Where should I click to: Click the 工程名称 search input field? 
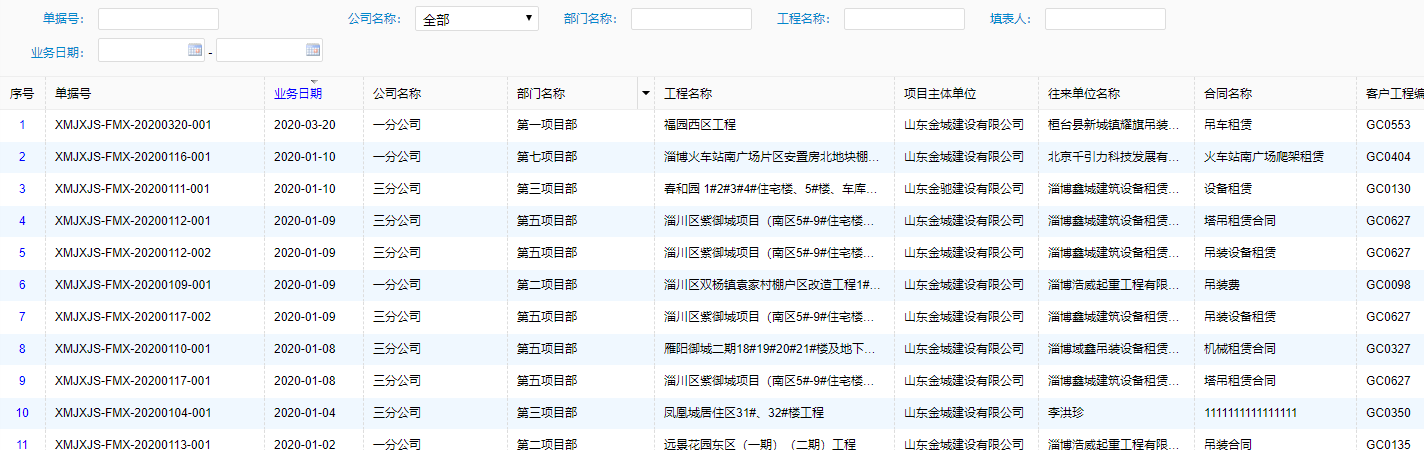point(904,19)
